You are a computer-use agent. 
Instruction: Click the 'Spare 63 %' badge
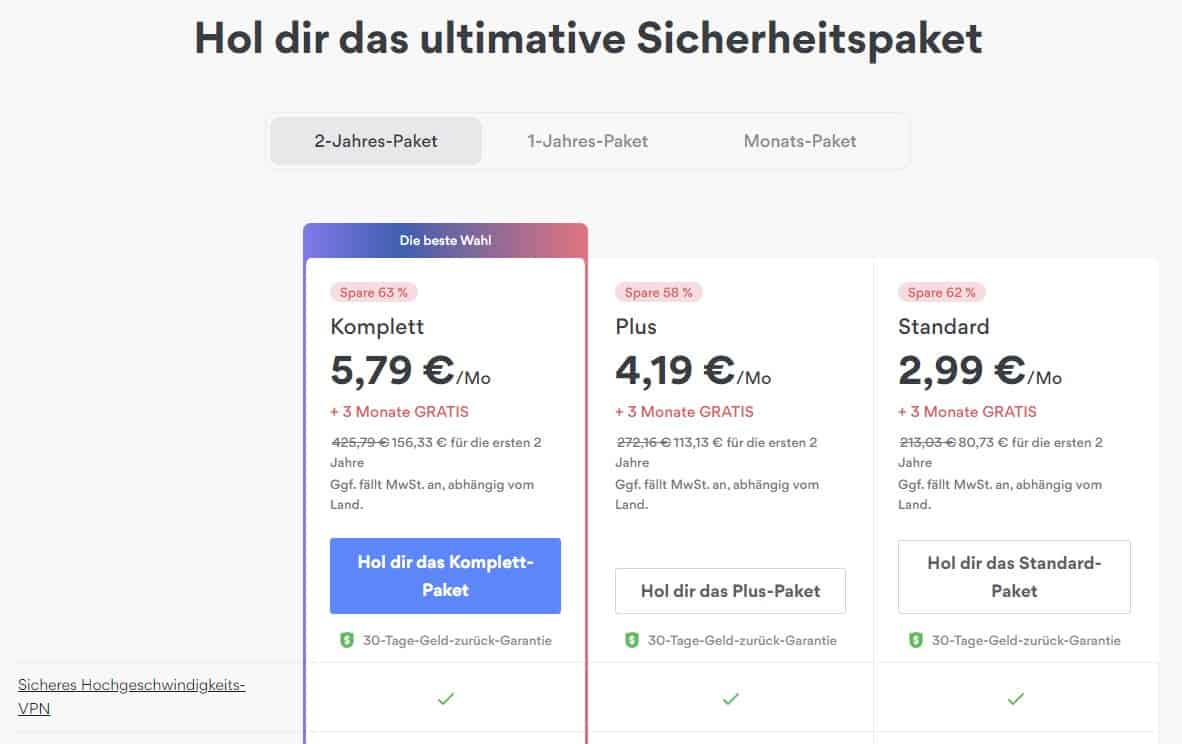coord(374,292)
